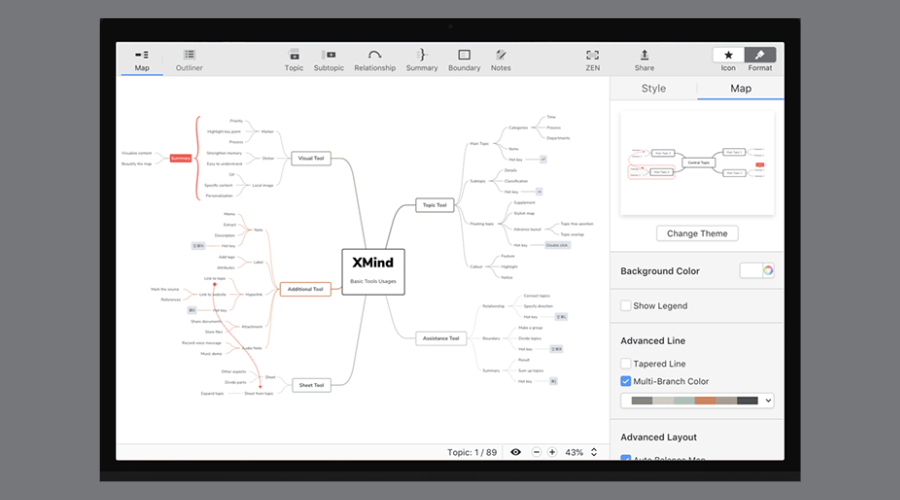Click the theme preview thumbnail
Image resolution: width=900 pixels, height=500 pixels.
pos(697,163)
